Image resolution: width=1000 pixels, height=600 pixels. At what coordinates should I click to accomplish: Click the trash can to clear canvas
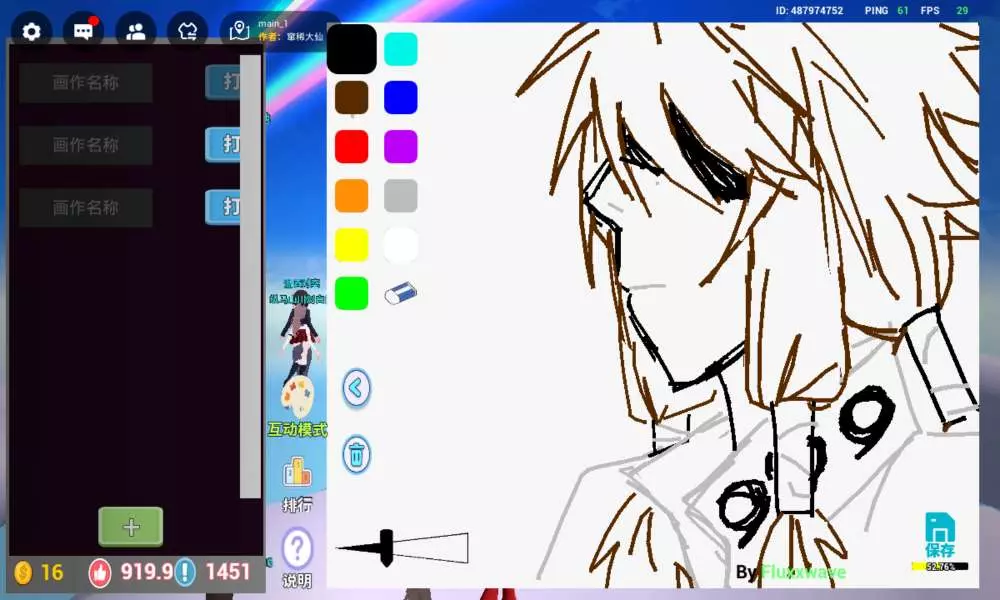click(357, 455)
